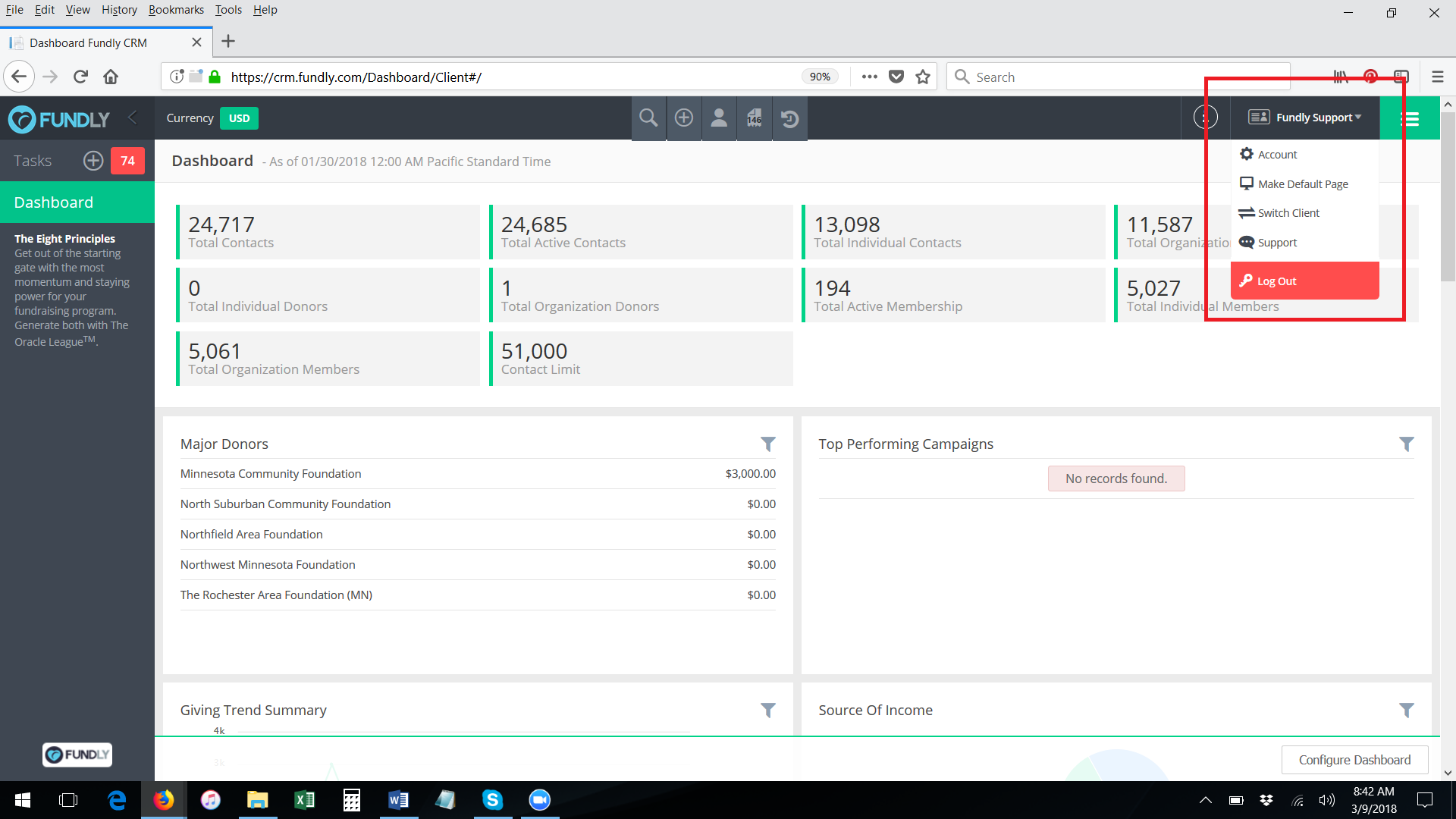Click the Total Active Contacts tile
The image size is (1456, 819).
pos(641,232)
